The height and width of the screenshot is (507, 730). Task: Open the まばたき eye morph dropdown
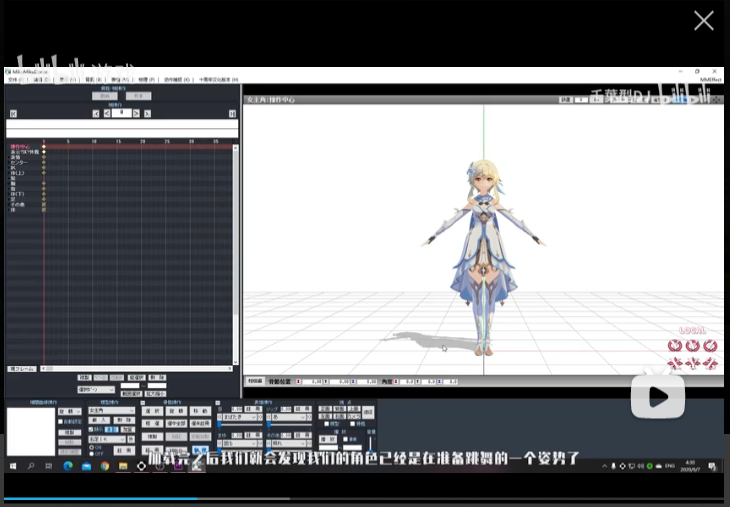click(240, 417)
